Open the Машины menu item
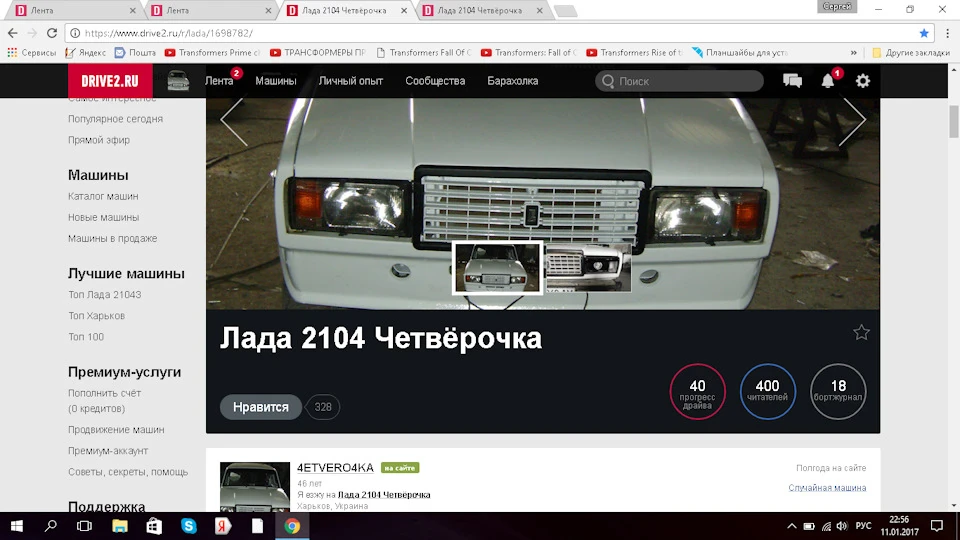 point(276,81)
